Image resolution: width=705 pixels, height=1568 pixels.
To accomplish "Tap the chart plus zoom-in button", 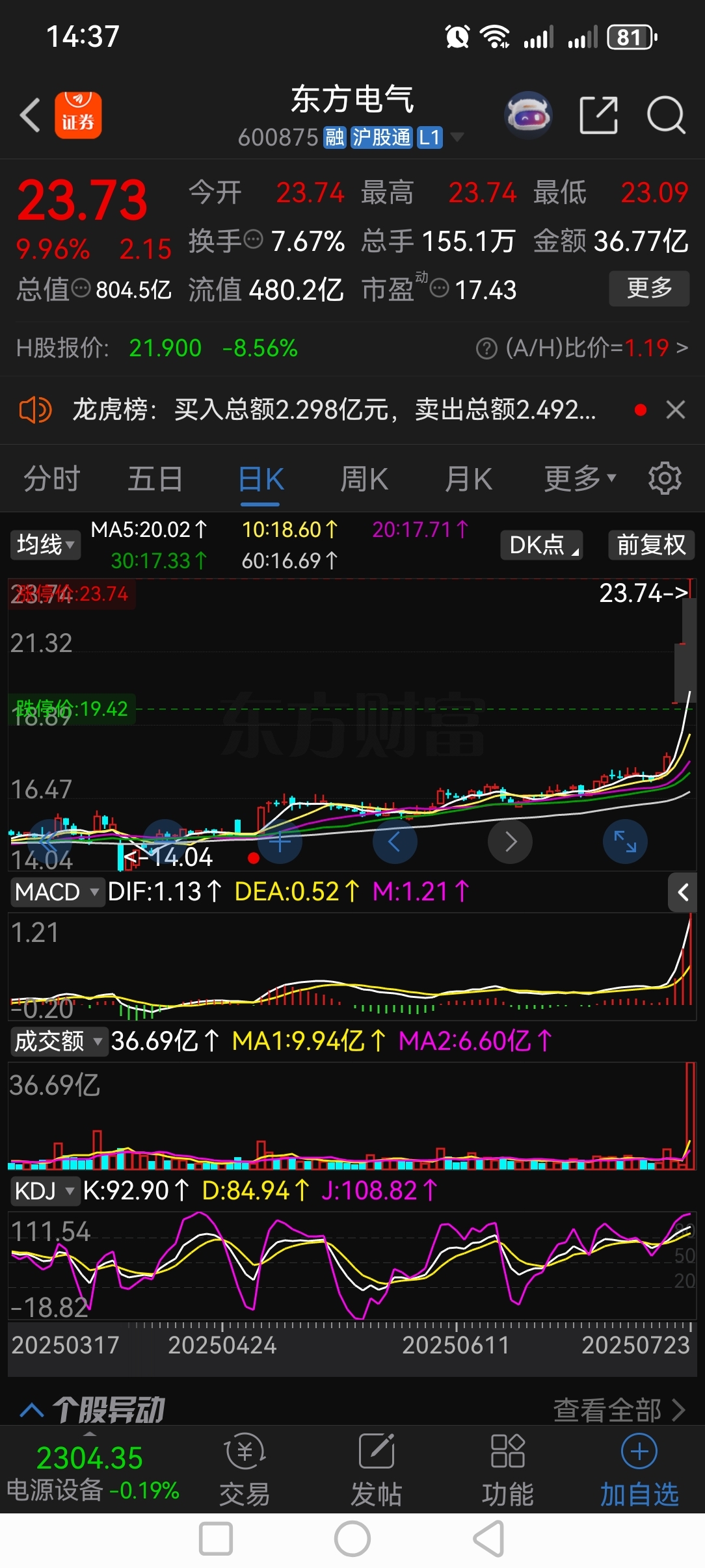I will click(280, 842).
